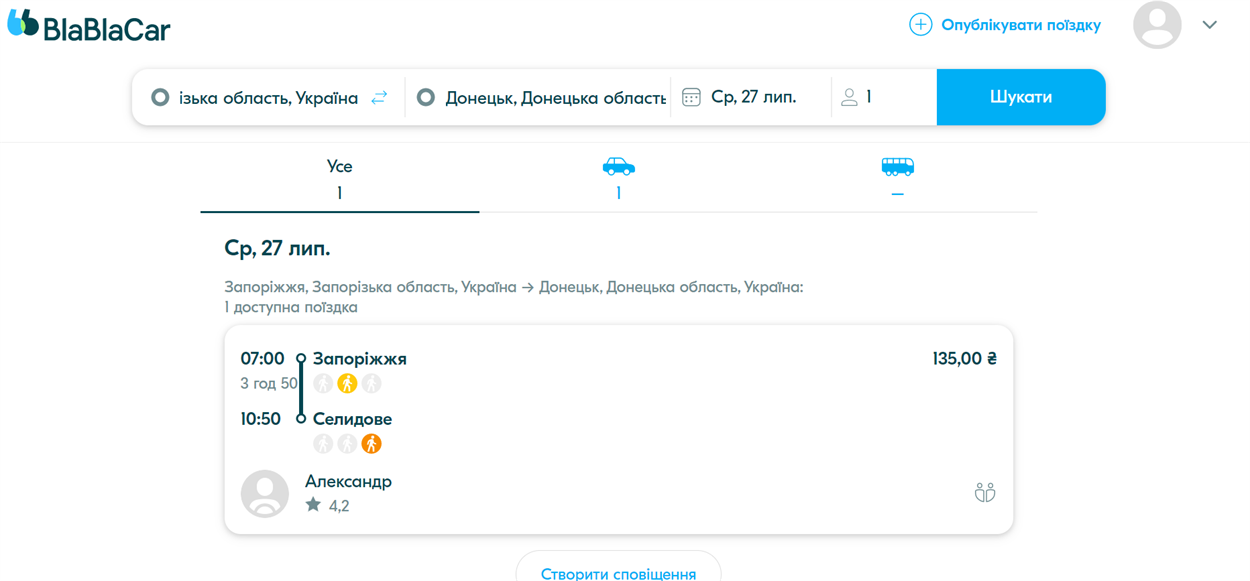Swap departure and destination with arrows icon
1250x581 pixels.
coord(379,98)
